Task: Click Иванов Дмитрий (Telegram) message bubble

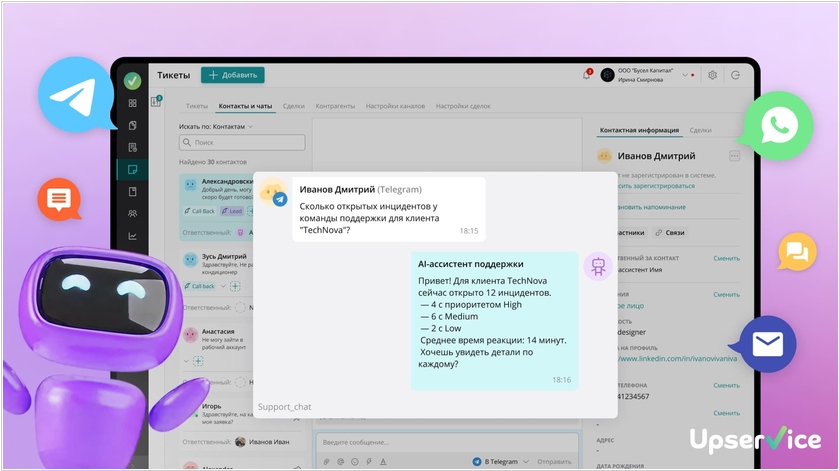Action: (389, 210)
